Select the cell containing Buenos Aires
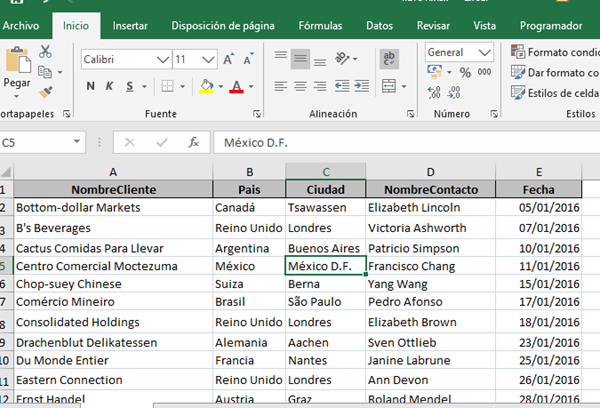The image size is (600, 408). [324, 247]
